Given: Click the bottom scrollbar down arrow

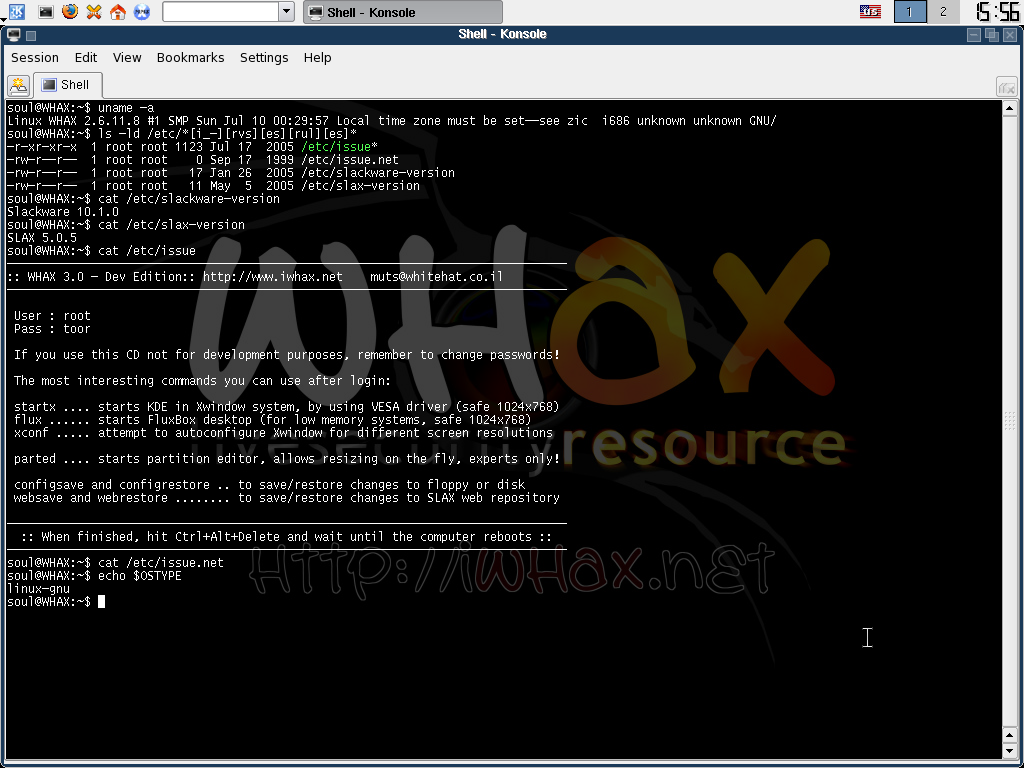Looking at the screenshot, I should click(1009, 751).
